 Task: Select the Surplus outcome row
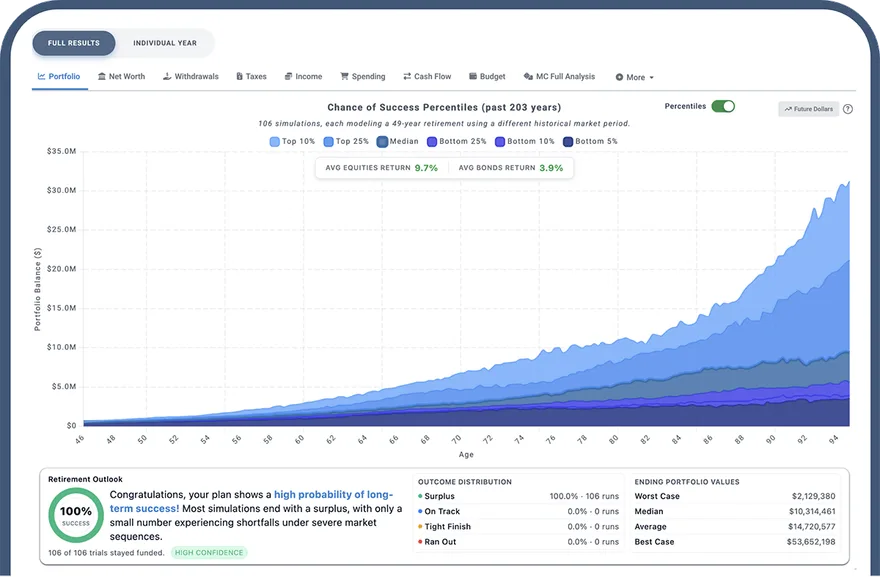pyautogui.click(x=519, y=496)
